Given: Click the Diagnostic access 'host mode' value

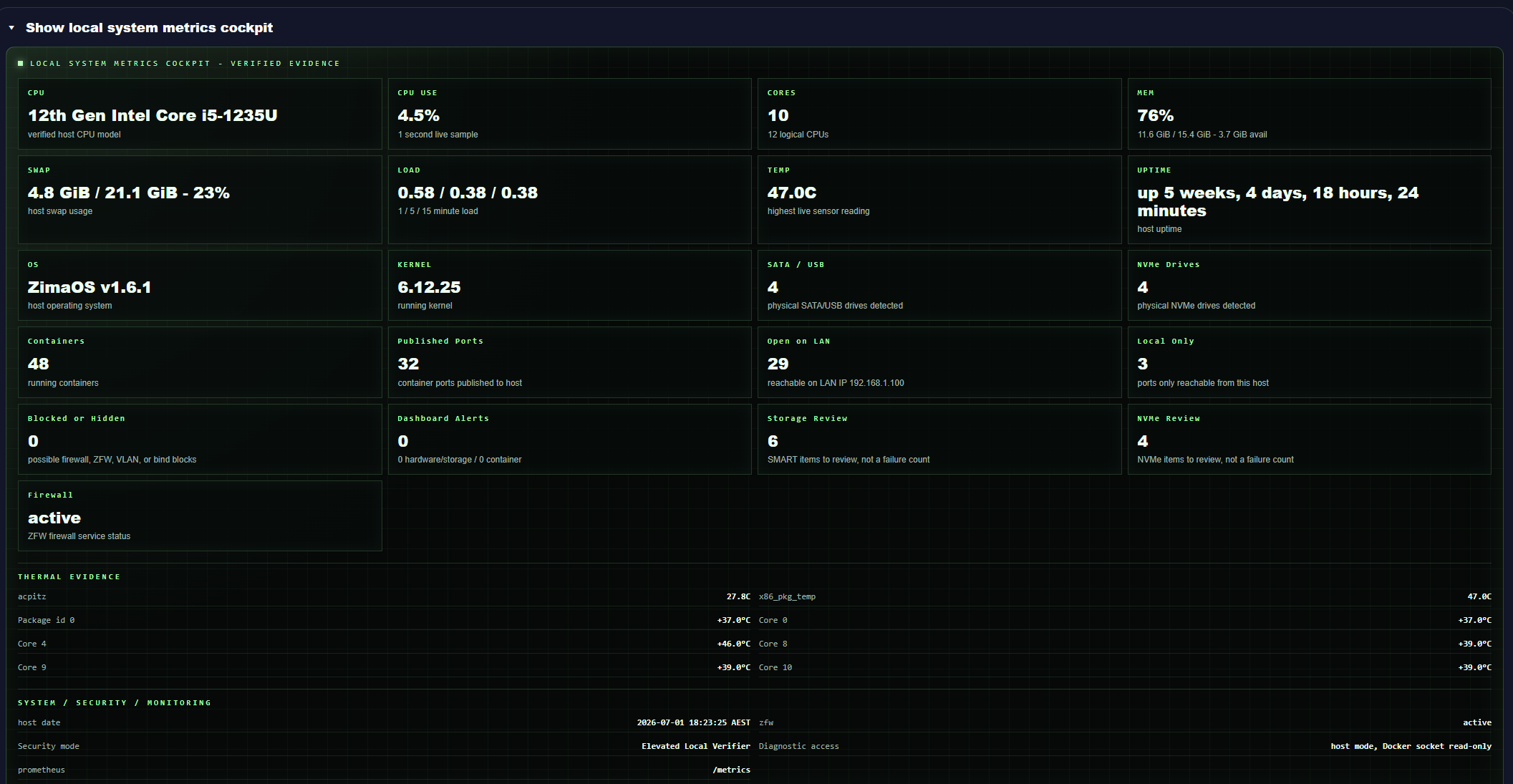Looking at the screenshot, I should point(1411,746).
